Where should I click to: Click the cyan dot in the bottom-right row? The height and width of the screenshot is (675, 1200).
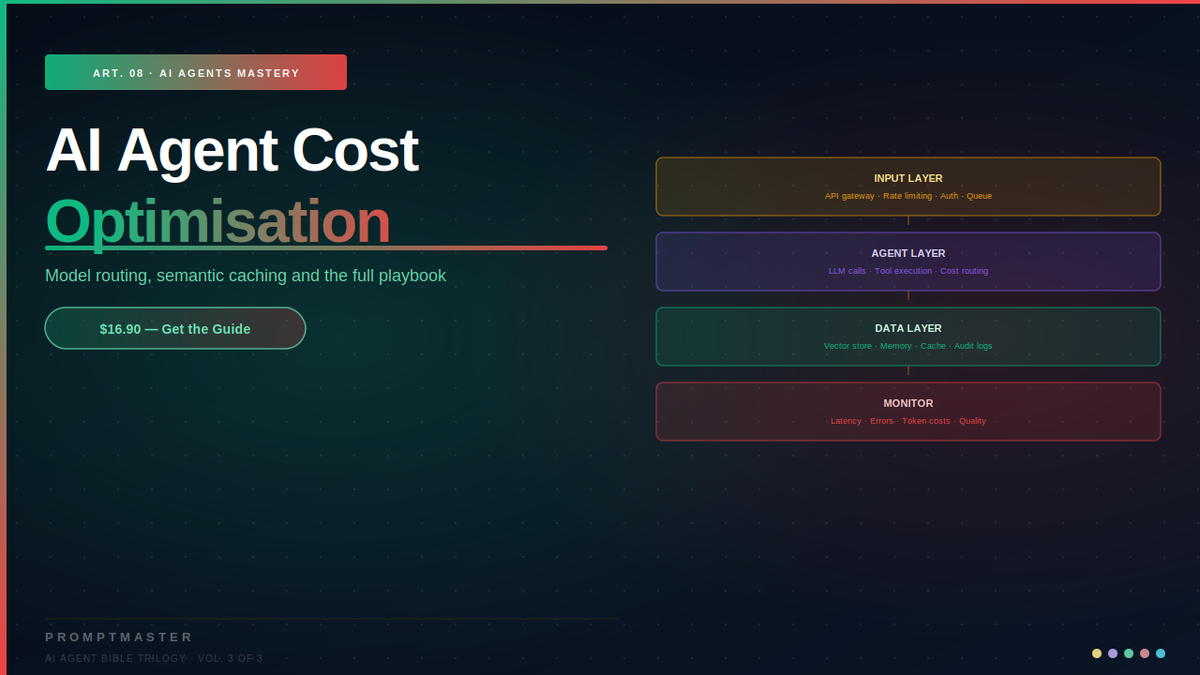1161,653
